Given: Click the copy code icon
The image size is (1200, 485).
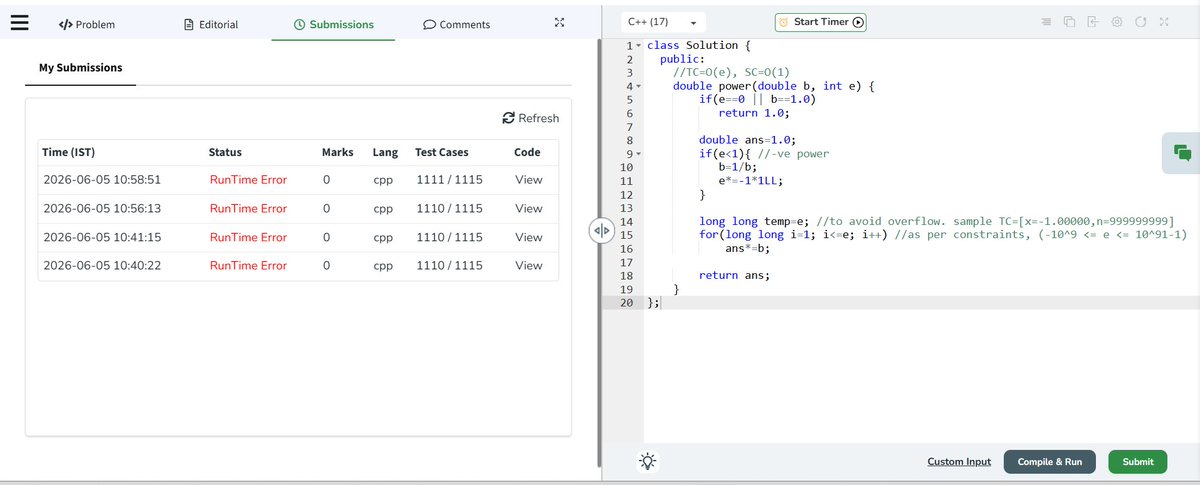Looking at the screenshot, I should [1069, 22].
